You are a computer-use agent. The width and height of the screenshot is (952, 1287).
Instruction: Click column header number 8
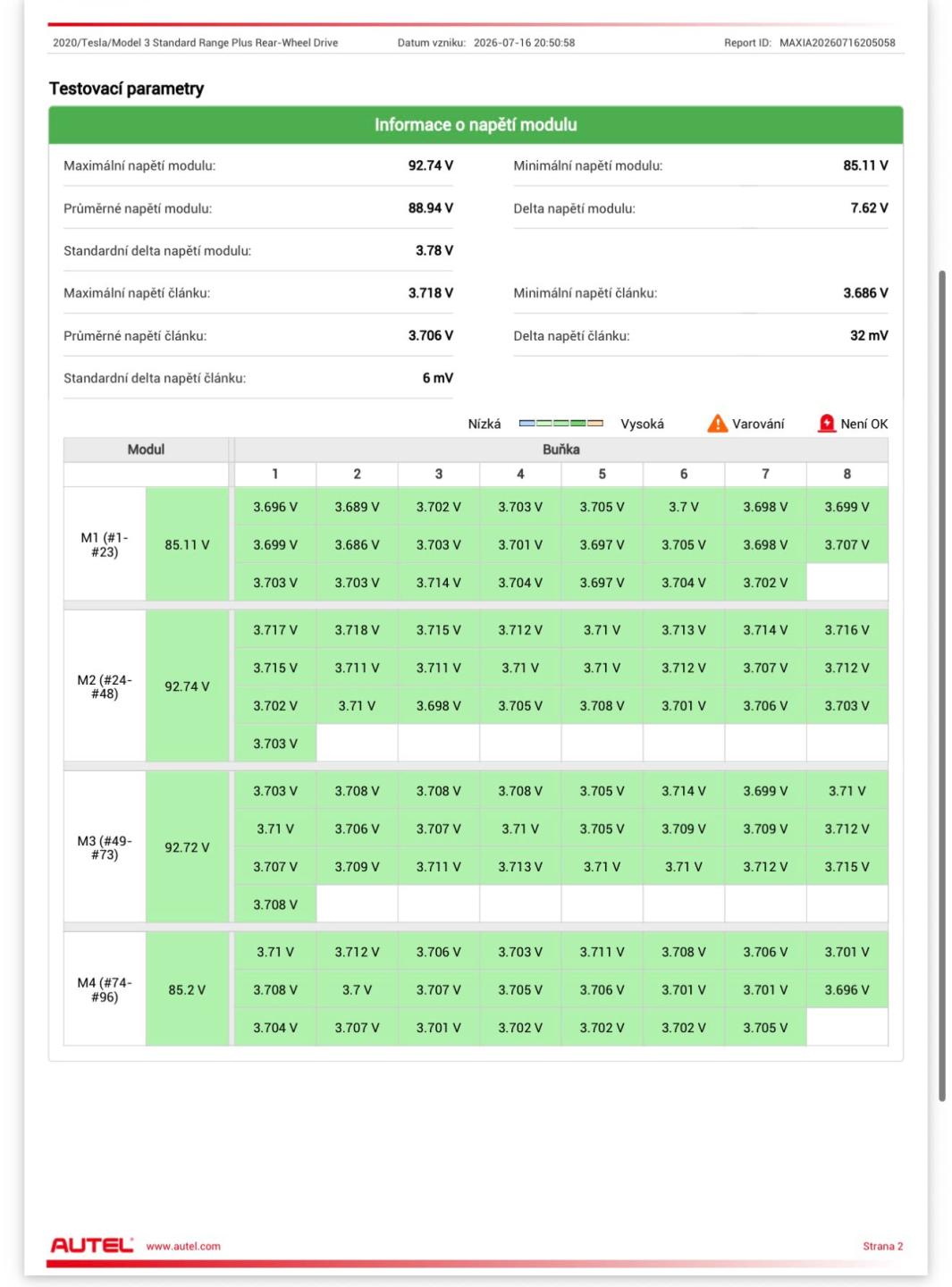click(x=847, y=474)
